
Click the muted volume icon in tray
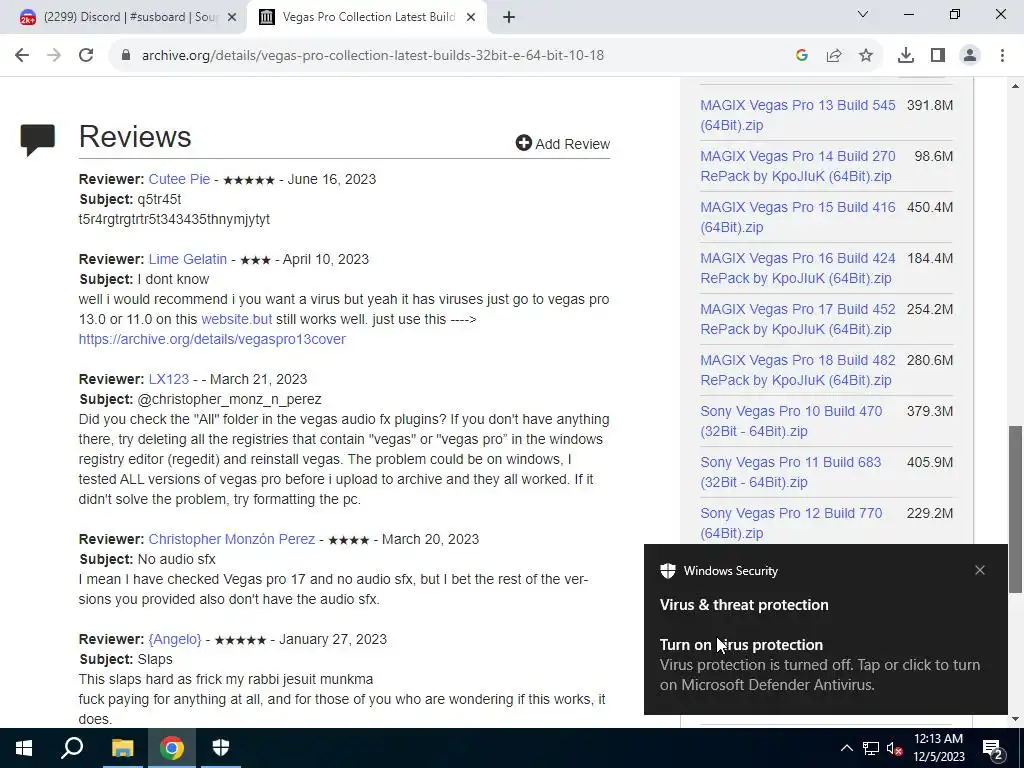coord(895,748)
